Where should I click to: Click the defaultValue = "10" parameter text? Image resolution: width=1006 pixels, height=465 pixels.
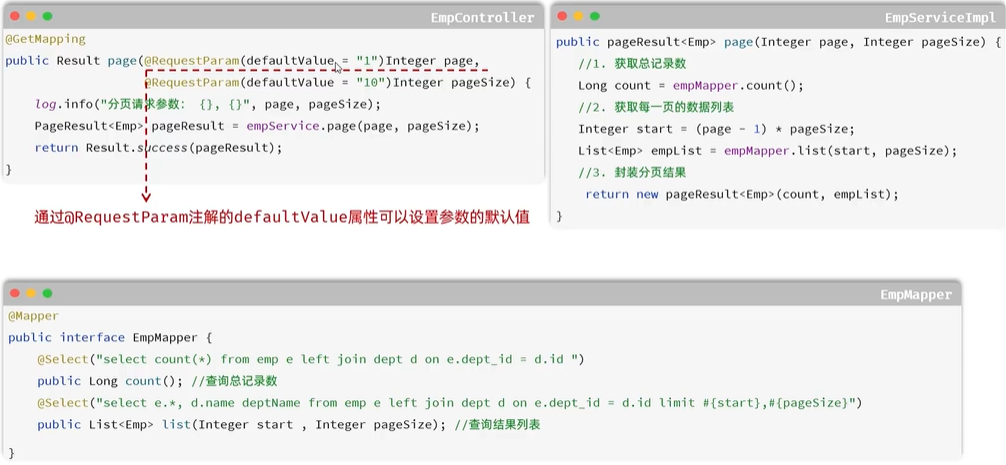point(318,83)
